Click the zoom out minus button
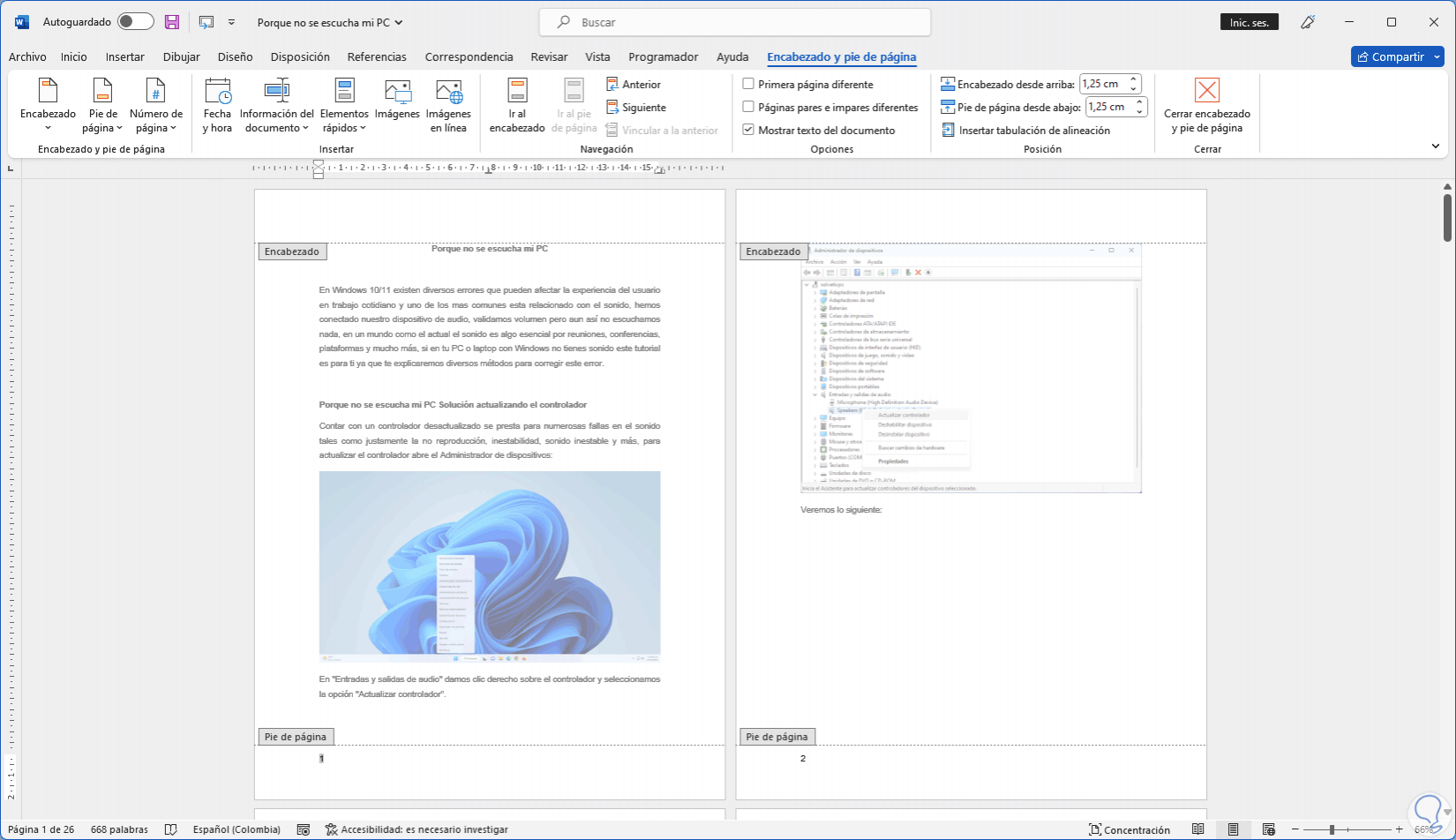1456x840 pixels. [1296, 829]
